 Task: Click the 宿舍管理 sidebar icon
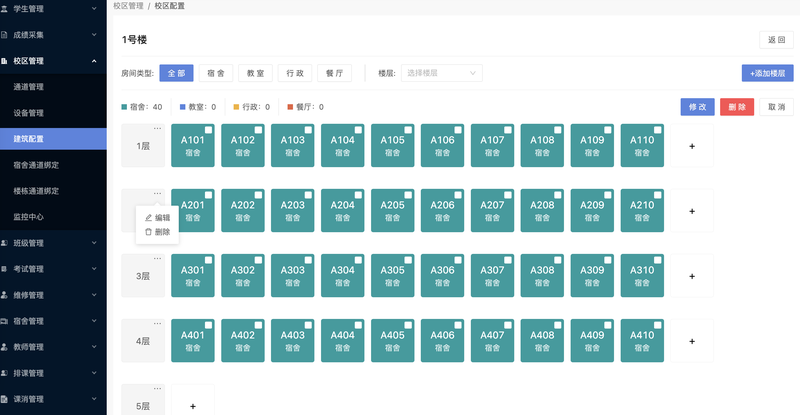[x=4, y=321]
